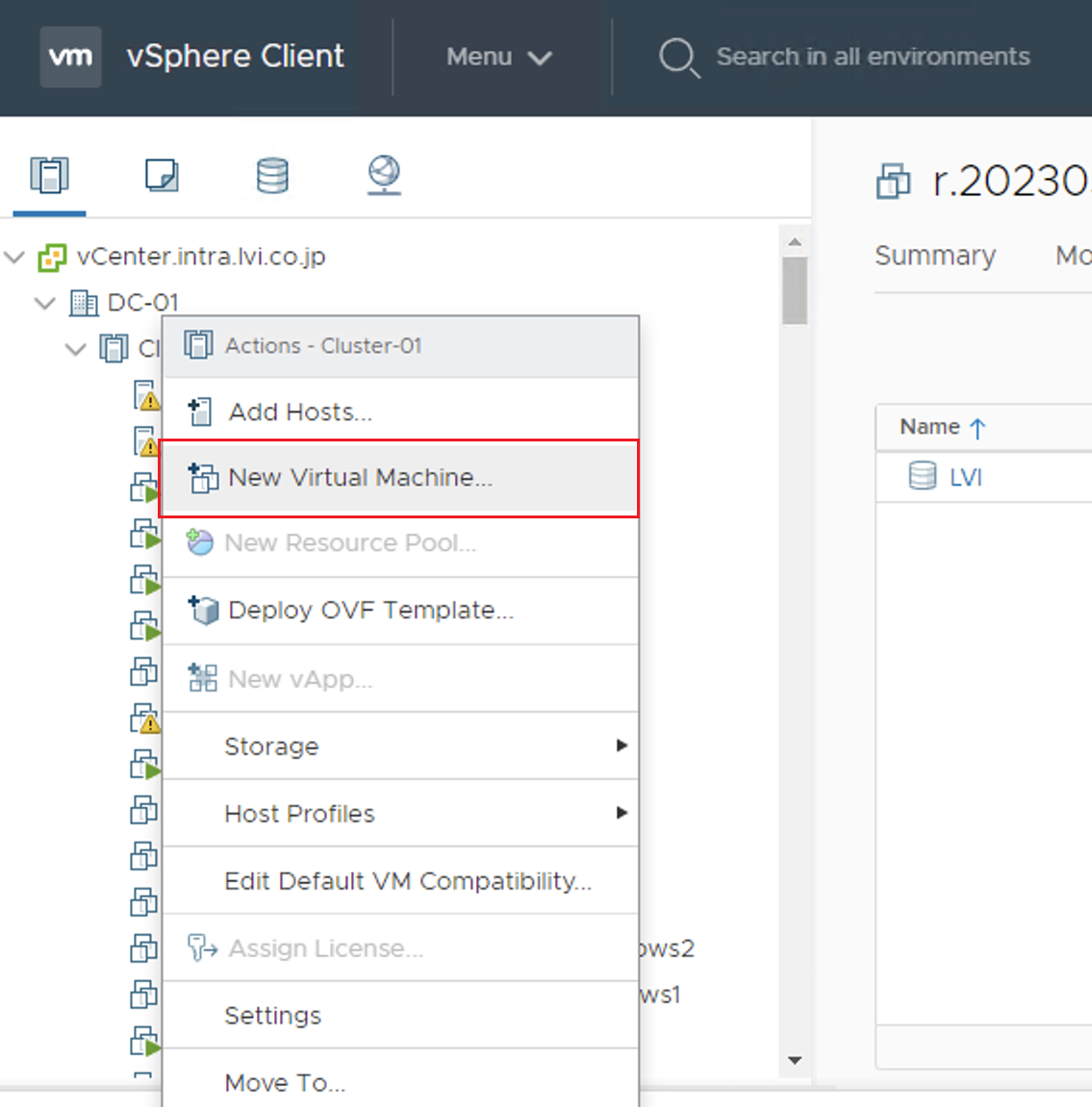Open the LVI datastore link
Screen dimensions: 1092x1107
[966, 477]
